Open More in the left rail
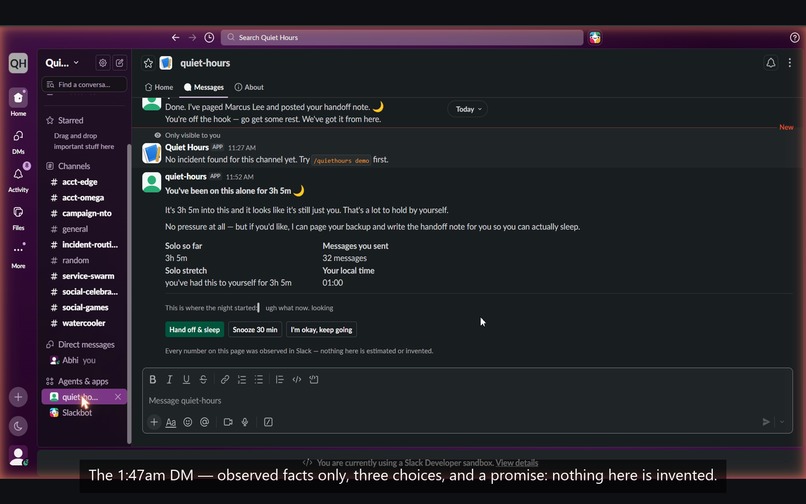Image resolution: width=806 pixels, height=504 pixels. 18,256
